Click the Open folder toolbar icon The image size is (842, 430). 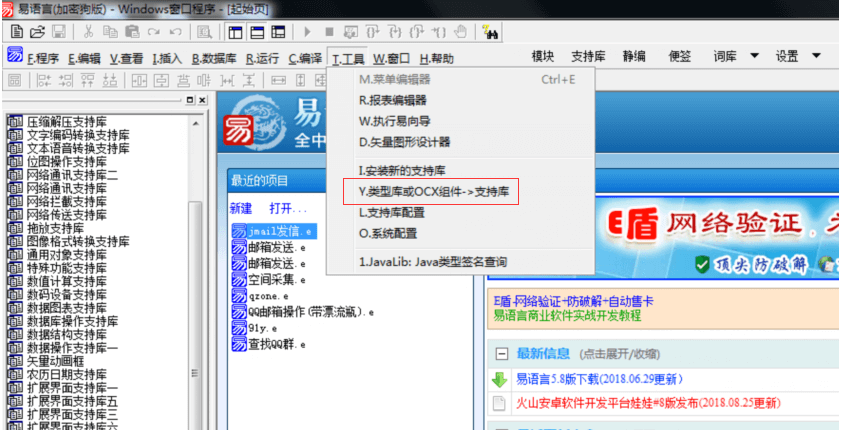pos(38,32)
